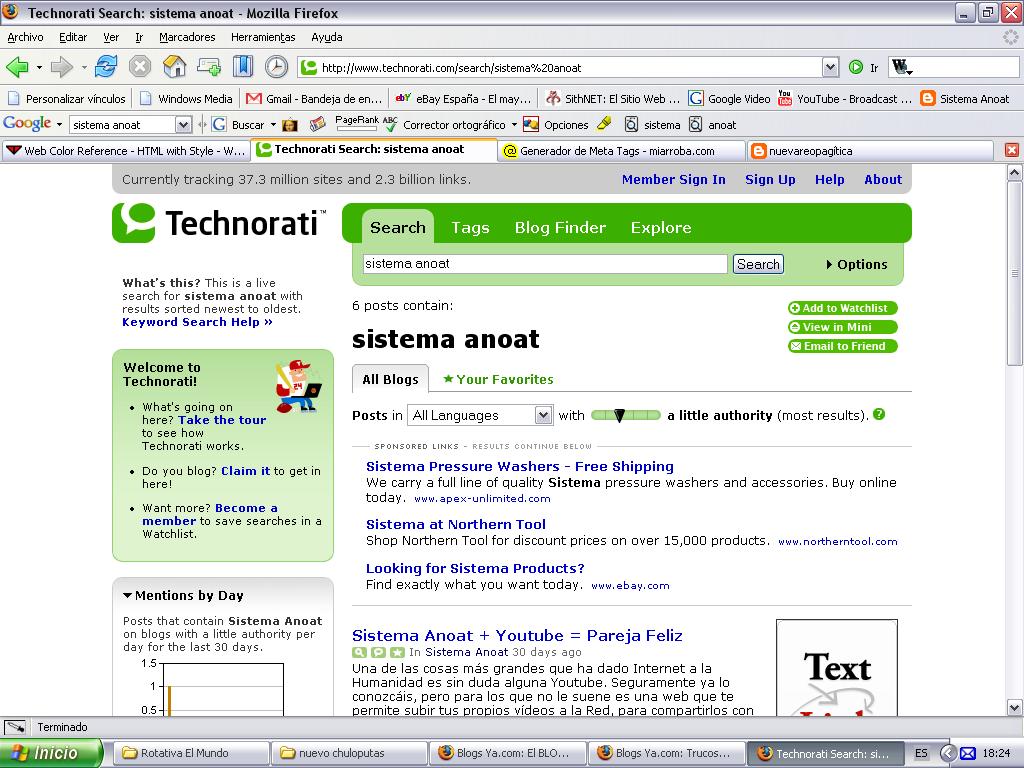Select the Tags tab on Technorati
The height and width of the screenshot is (768, 1024).
[x=470, y=227]
